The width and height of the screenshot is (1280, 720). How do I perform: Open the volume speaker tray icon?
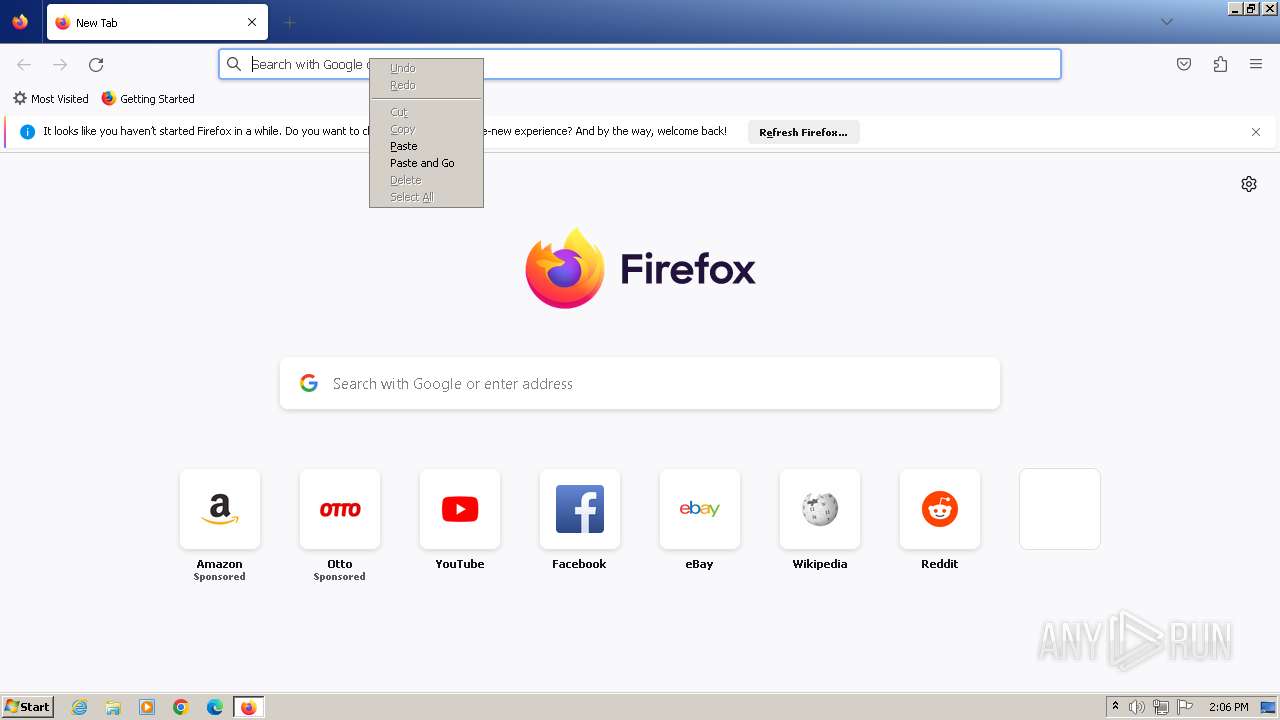click(x=1137, y=707)
